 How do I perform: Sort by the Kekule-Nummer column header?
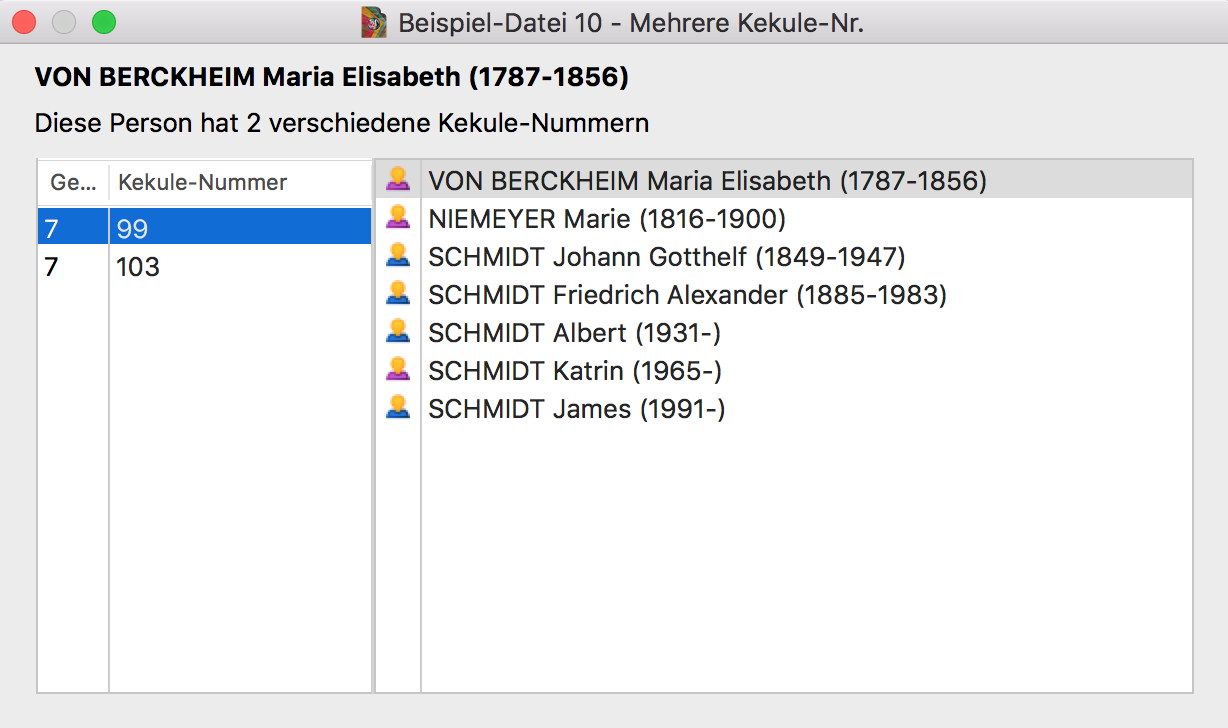pos(240,182)
